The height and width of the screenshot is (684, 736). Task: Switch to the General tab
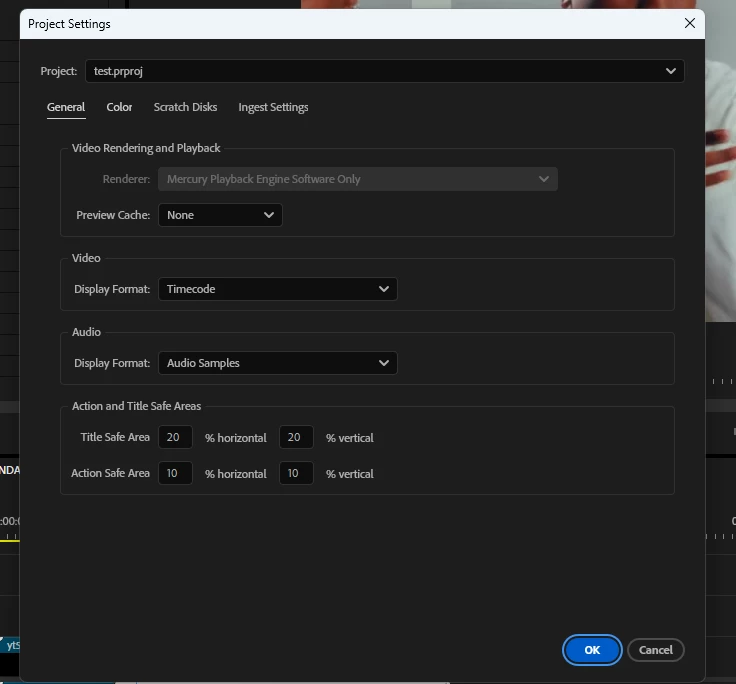point(66,108)
